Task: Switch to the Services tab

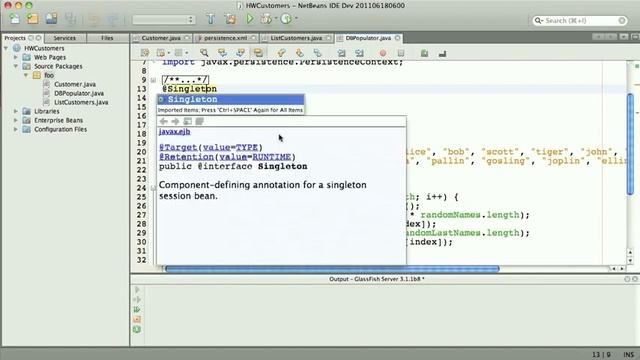Action: coord(64,38)
